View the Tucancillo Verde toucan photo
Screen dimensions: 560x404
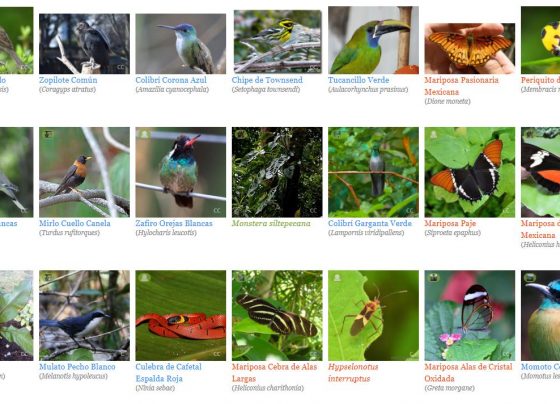tap(373, 40)
